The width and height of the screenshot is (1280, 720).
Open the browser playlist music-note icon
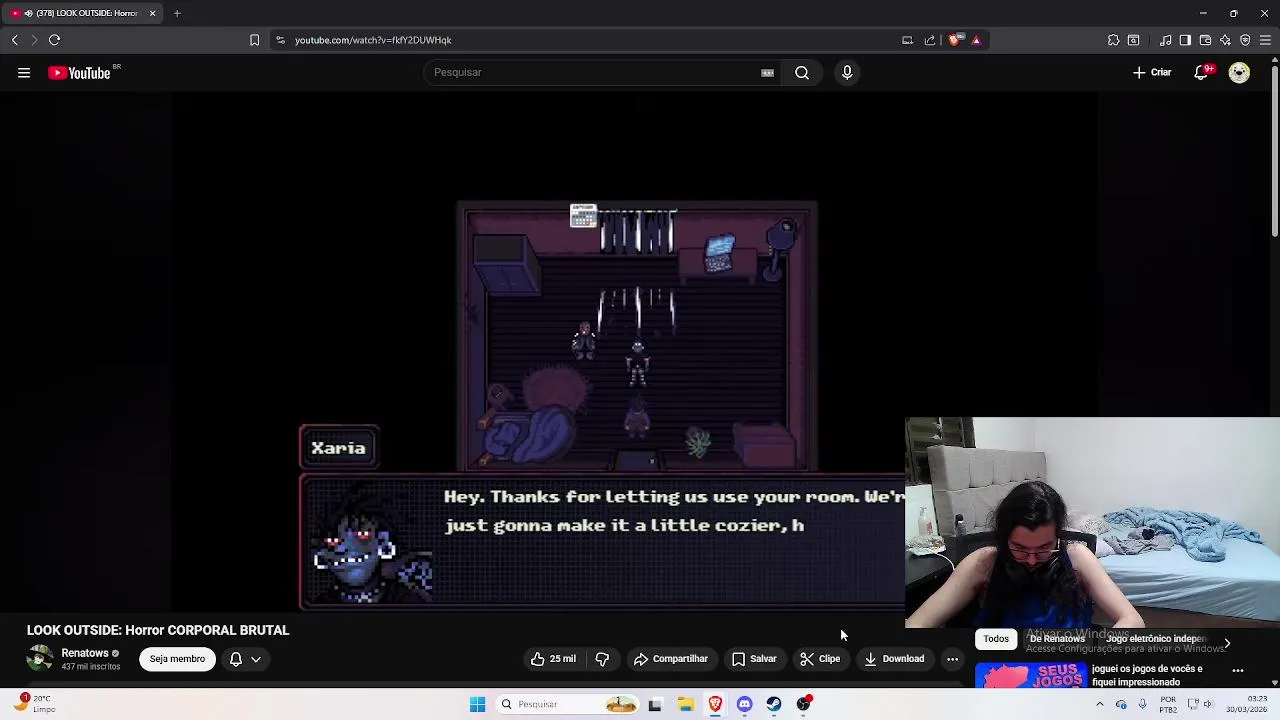1166,40
